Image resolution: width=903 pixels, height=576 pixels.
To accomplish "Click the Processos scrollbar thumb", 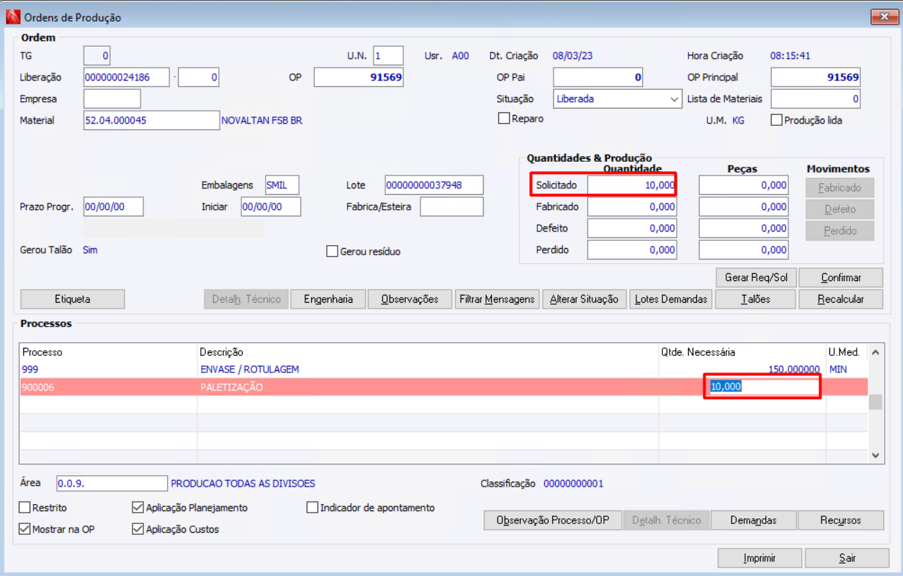I will click(x=875, y=401).
